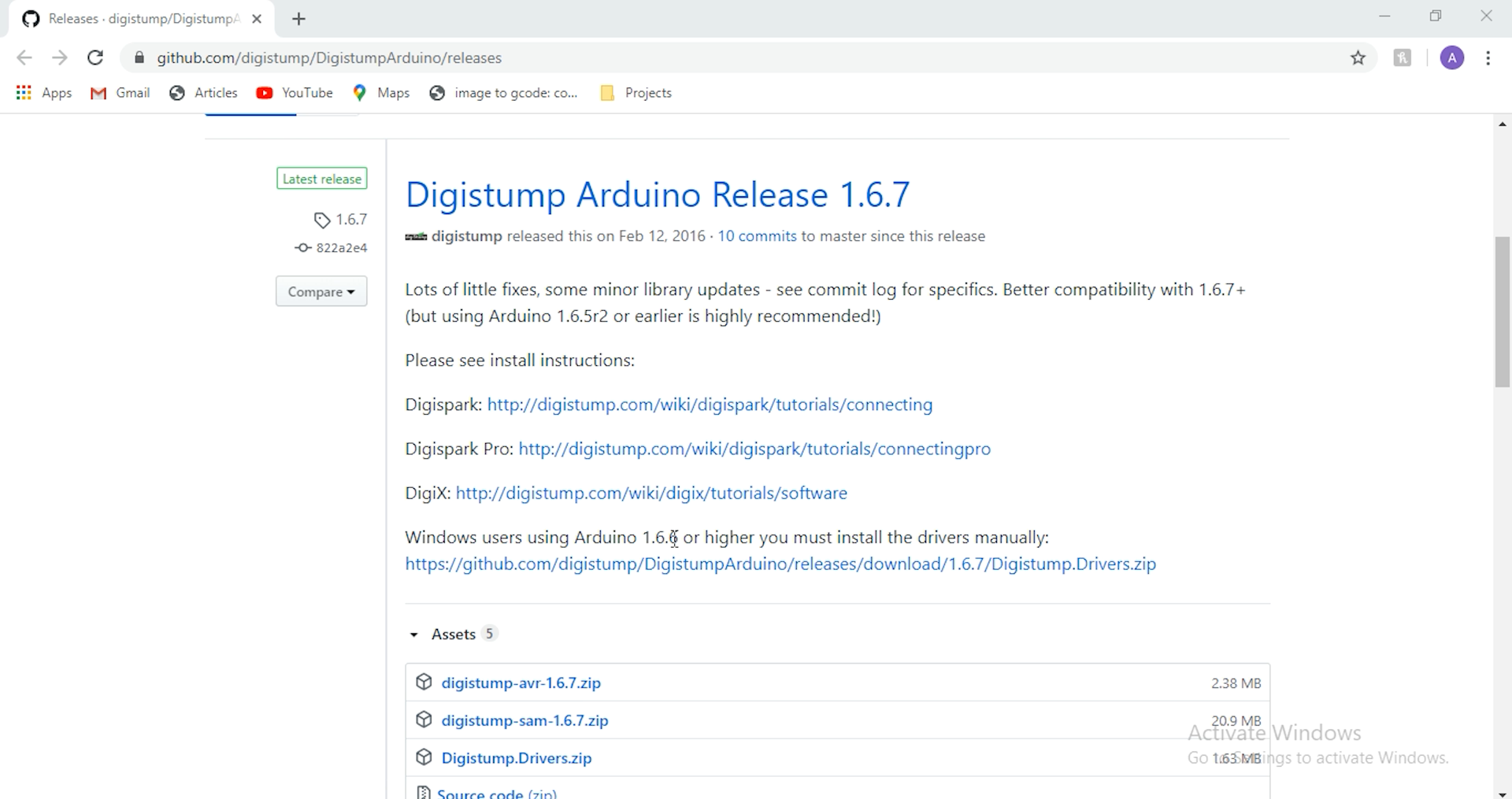Viewport: 1512px width, 799px height.
Task: Open a new browser tab
Action: point(298,19)
